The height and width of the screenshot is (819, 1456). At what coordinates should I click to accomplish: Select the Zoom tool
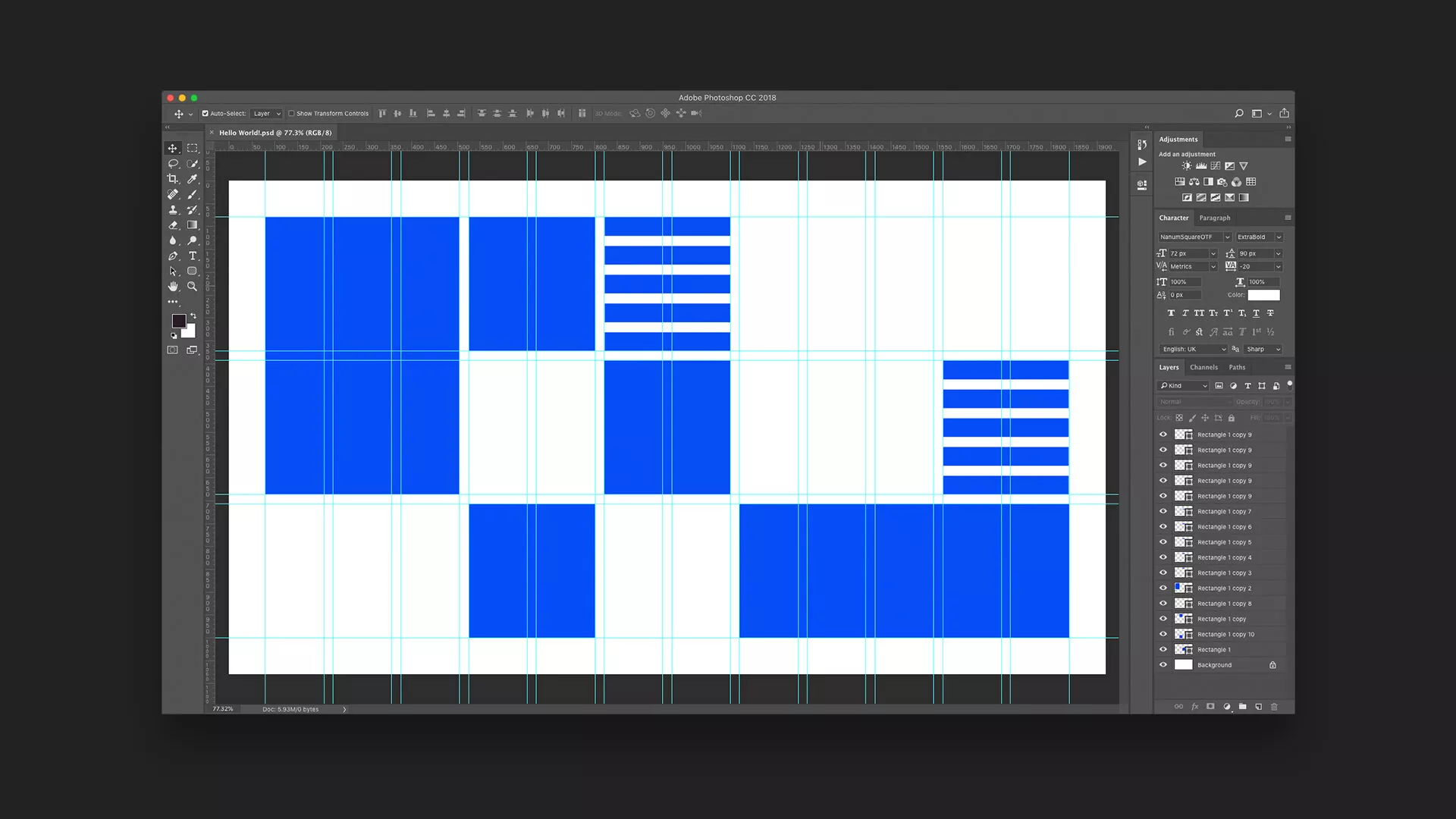tap(193, 287)
